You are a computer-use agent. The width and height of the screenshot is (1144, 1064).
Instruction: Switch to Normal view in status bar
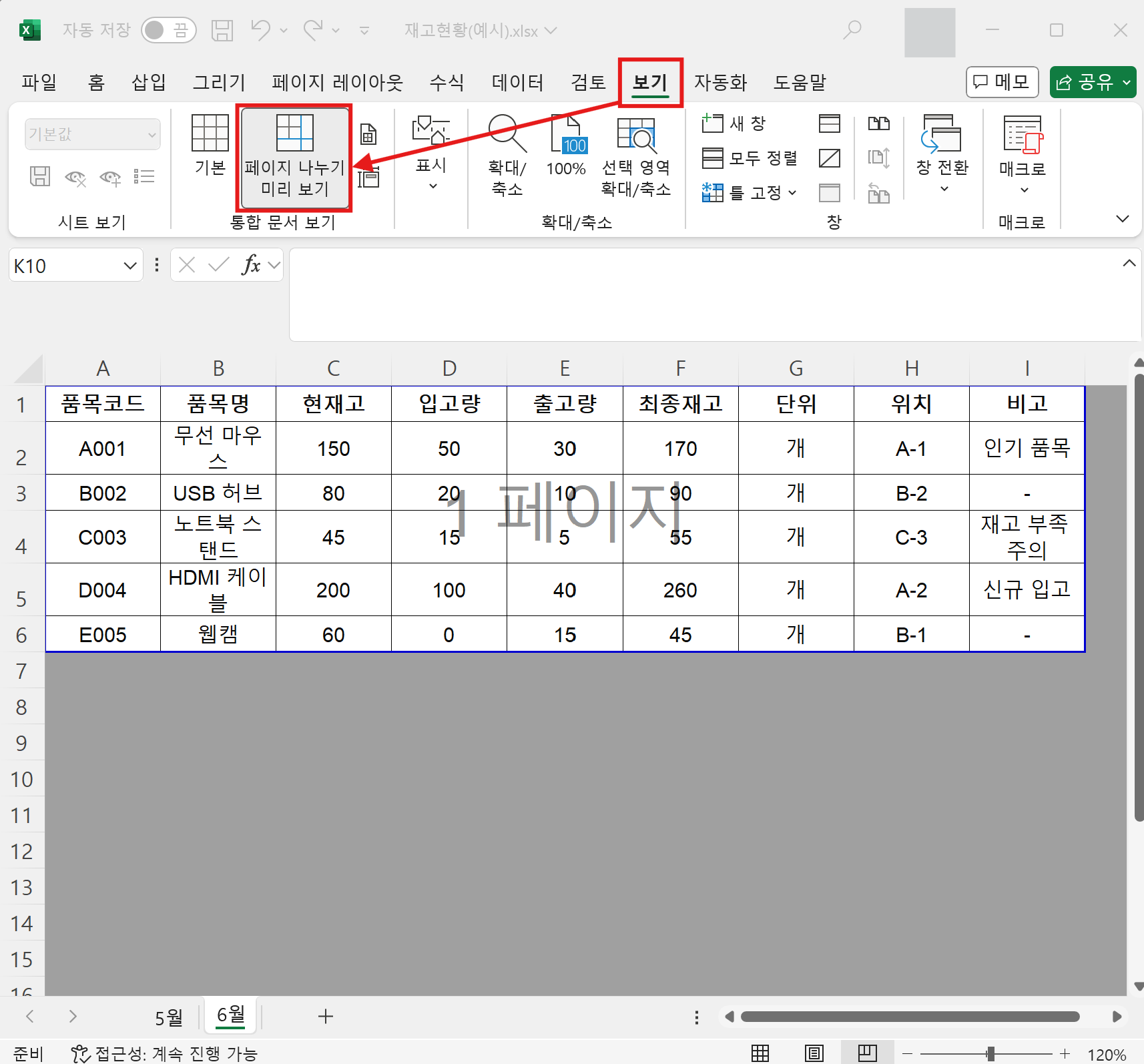tap(760, 1053)
